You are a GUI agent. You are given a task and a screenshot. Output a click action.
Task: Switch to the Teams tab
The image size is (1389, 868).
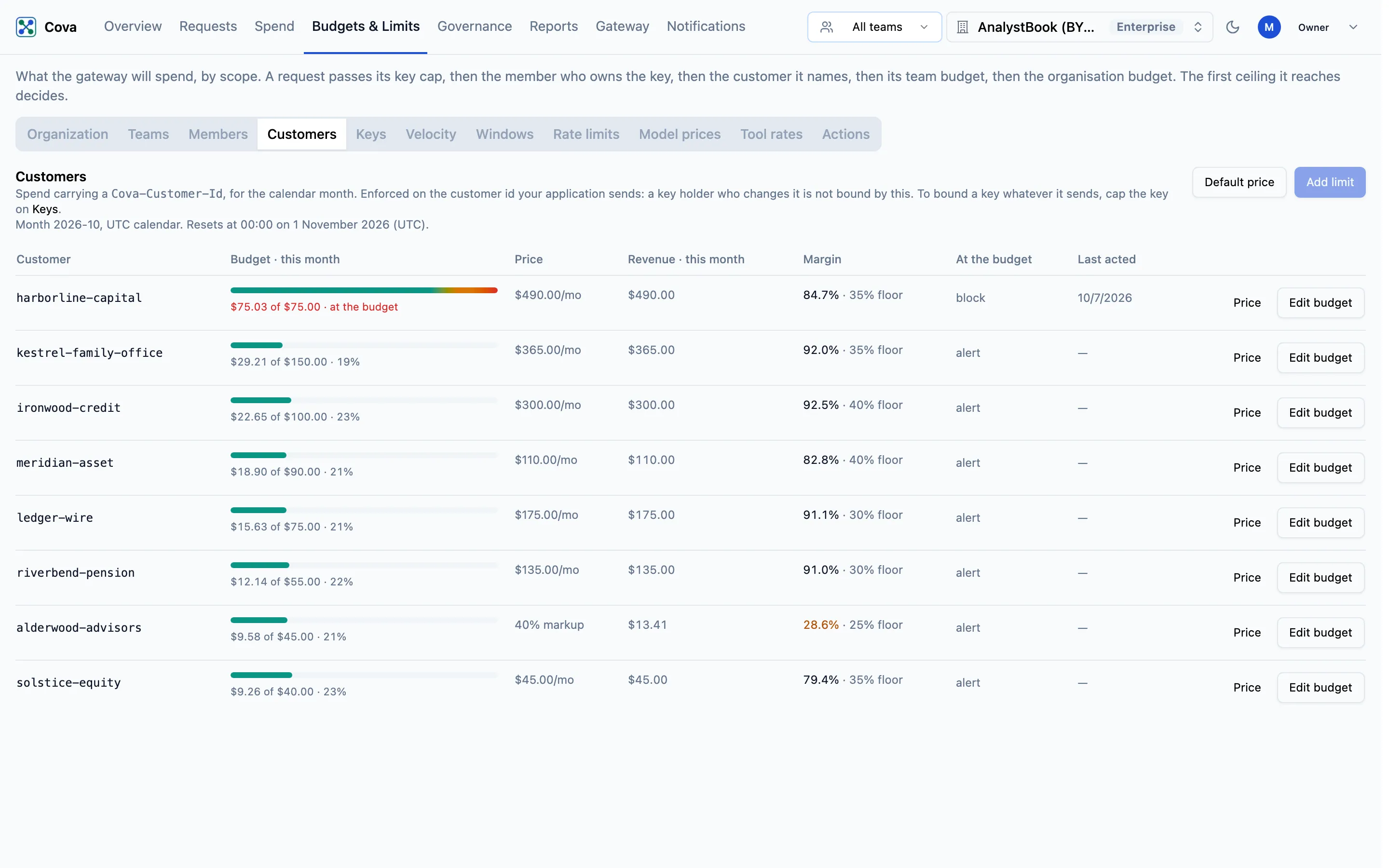pos(148,135)
